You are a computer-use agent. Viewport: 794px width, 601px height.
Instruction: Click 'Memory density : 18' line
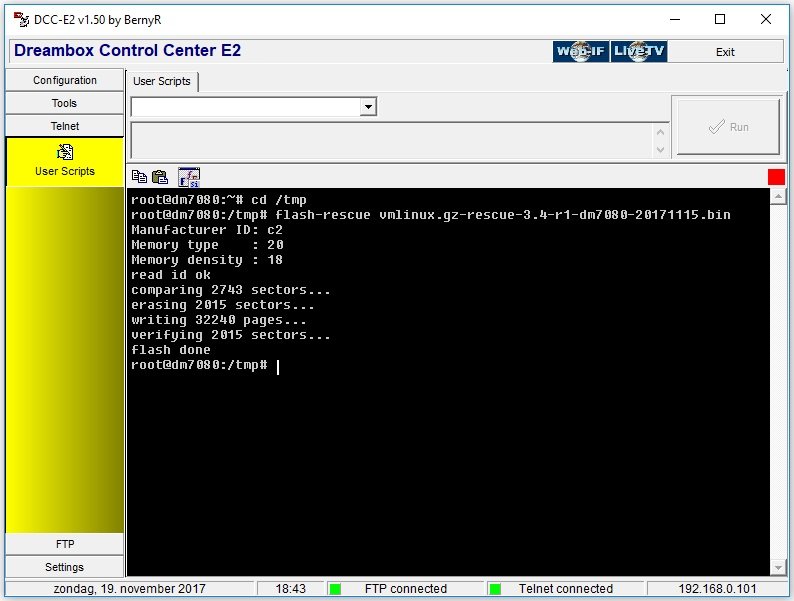[x=207, y=260]
